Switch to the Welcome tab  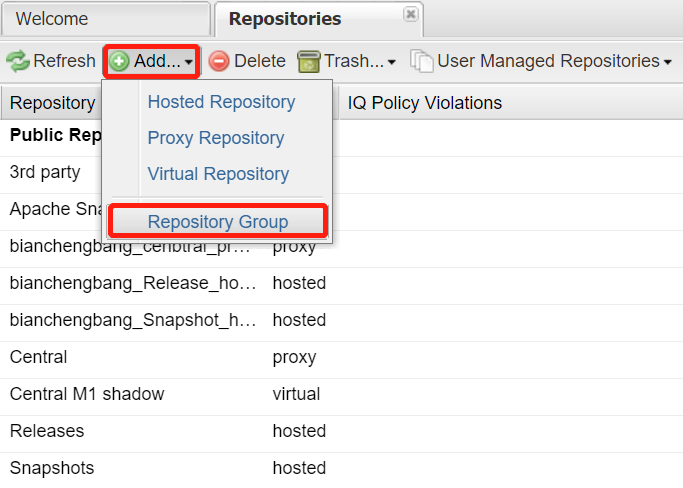tap(52, 19)
